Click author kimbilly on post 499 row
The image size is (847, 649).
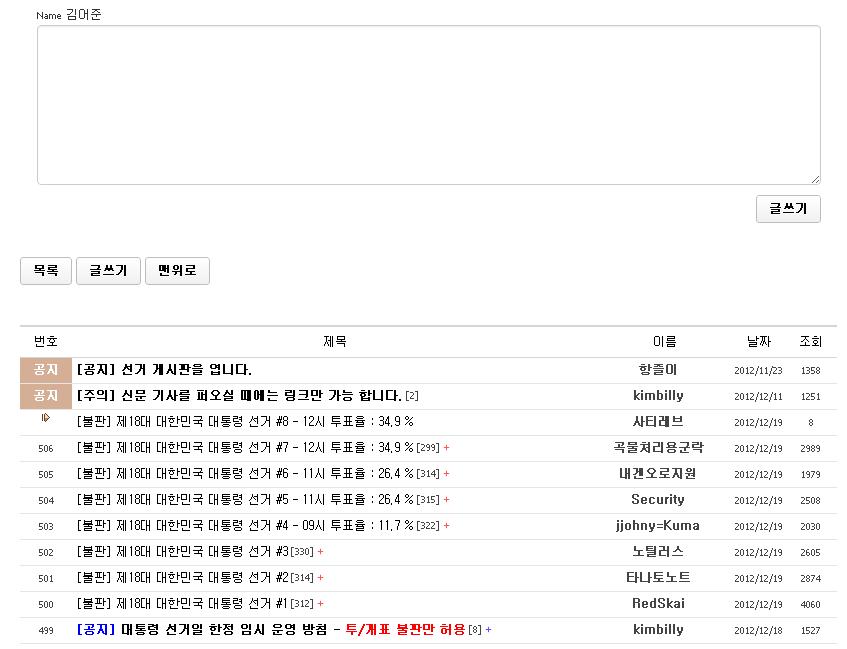(x=658, y=629)
